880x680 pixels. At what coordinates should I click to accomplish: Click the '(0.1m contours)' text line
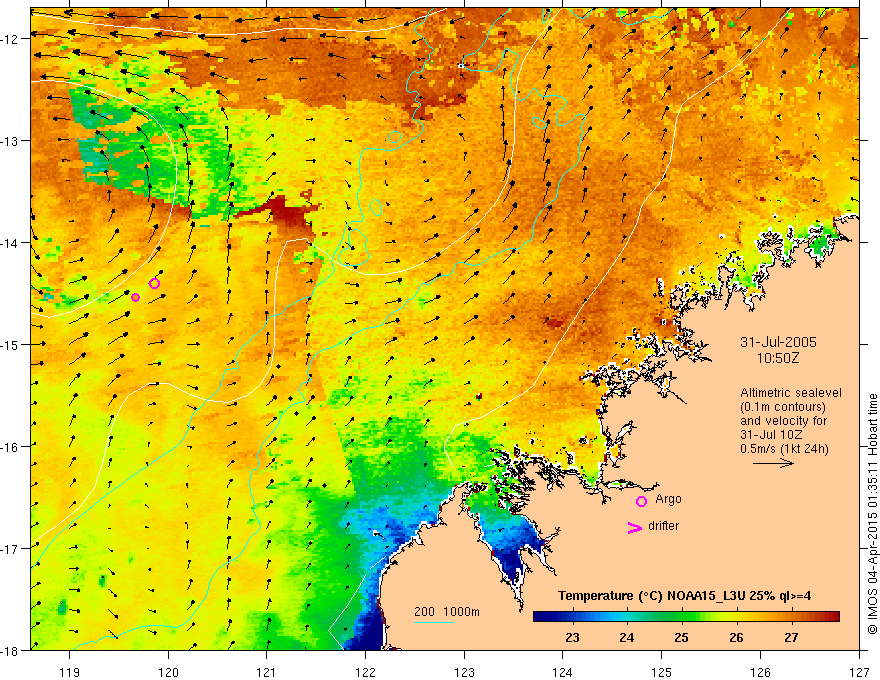coord(783,407)
